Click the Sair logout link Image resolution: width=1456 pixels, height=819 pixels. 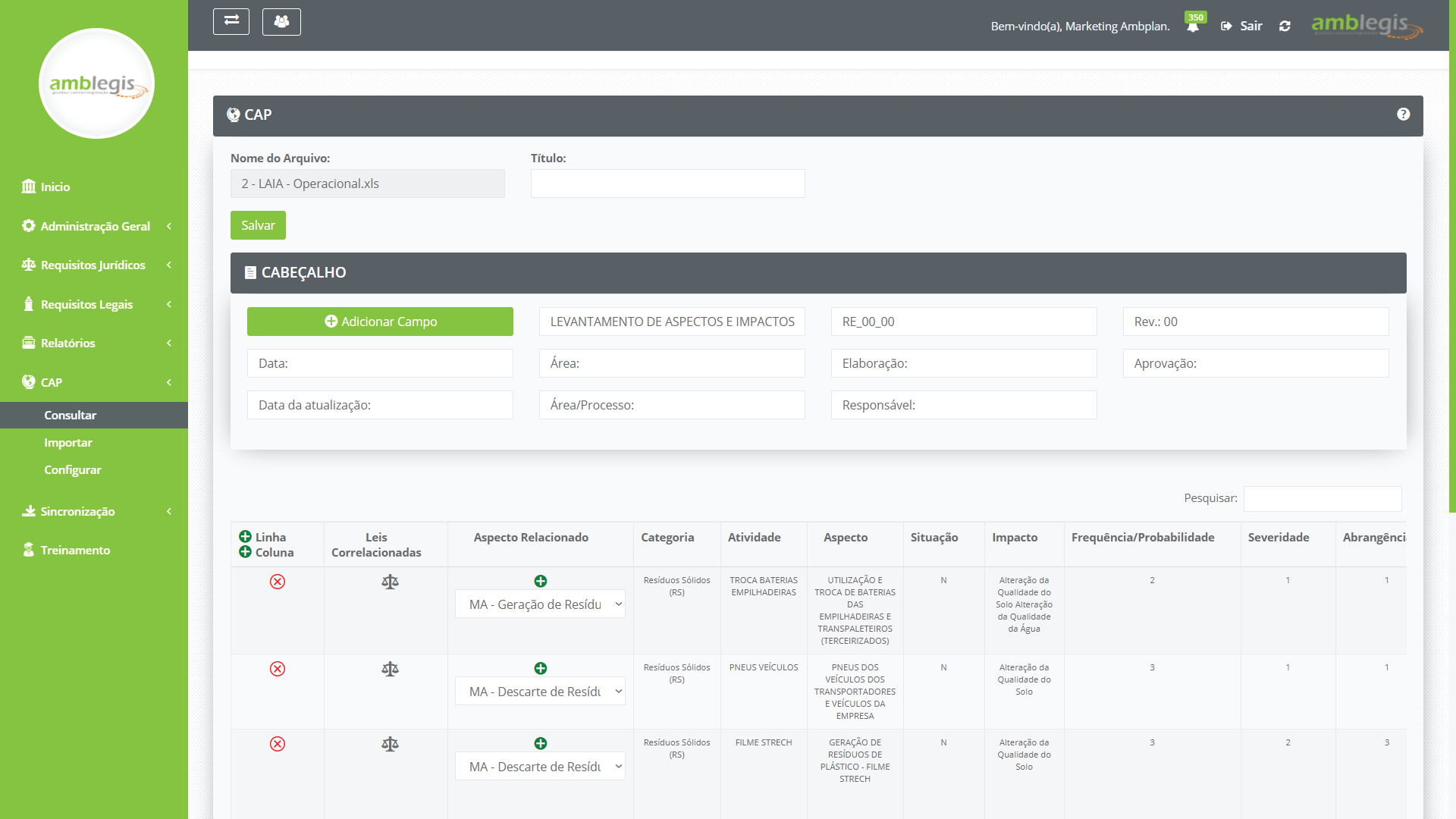click(1242, 27)
